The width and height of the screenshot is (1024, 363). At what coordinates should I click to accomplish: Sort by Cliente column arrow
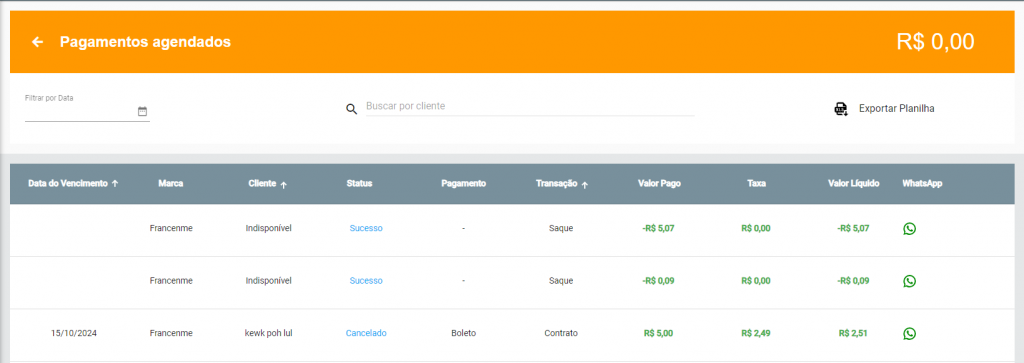283,185
